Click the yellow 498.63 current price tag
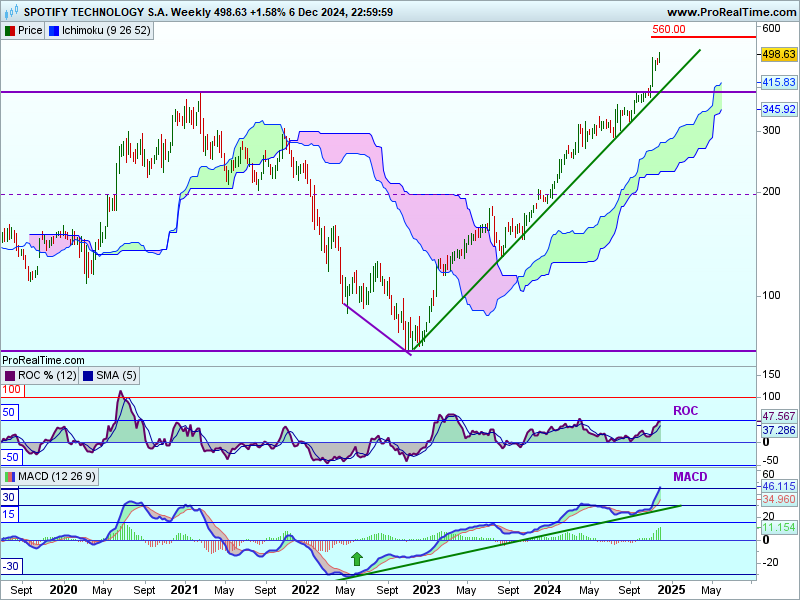The image size is (800, 600). (778, 54)
